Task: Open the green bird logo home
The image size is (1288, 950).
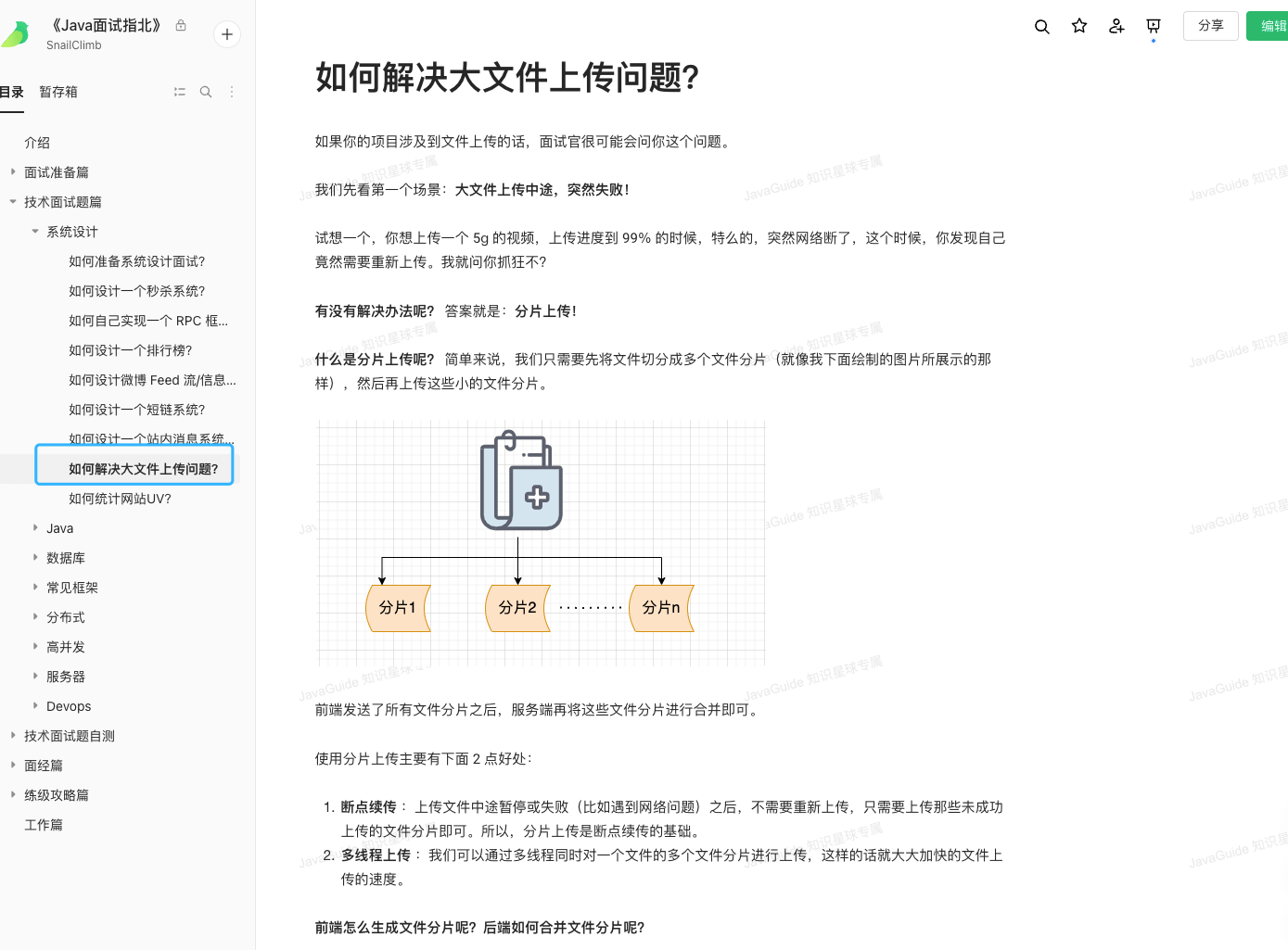Action: click(x=15, y=34)
